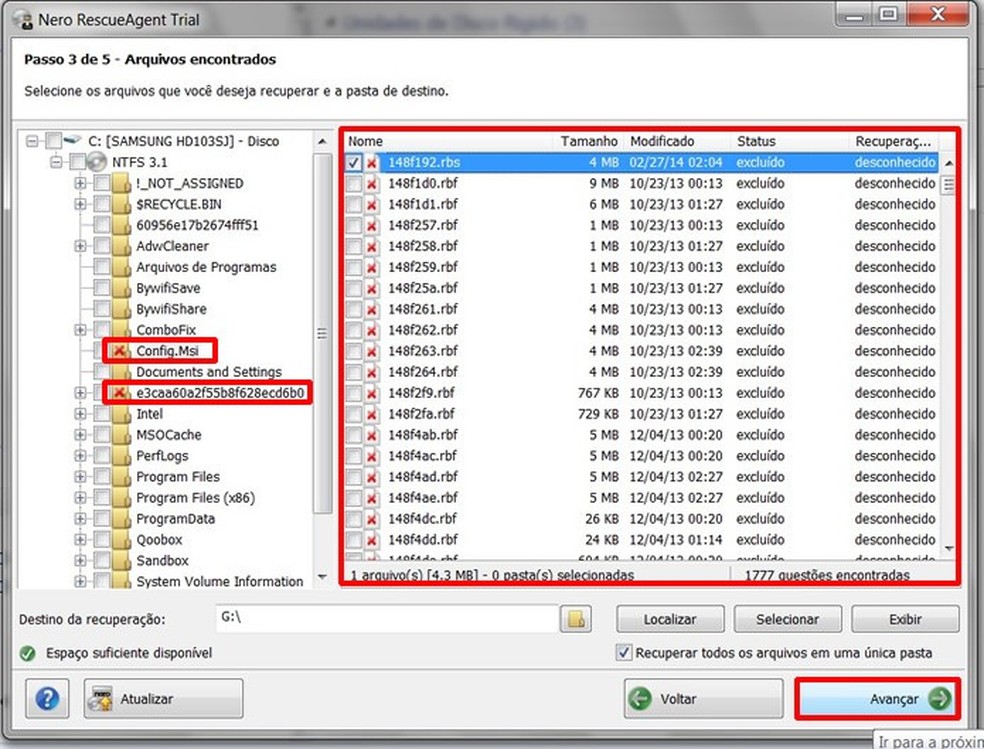Click the folder icon of MSOCache
This screenshot has height=749, width=984.
121,435
